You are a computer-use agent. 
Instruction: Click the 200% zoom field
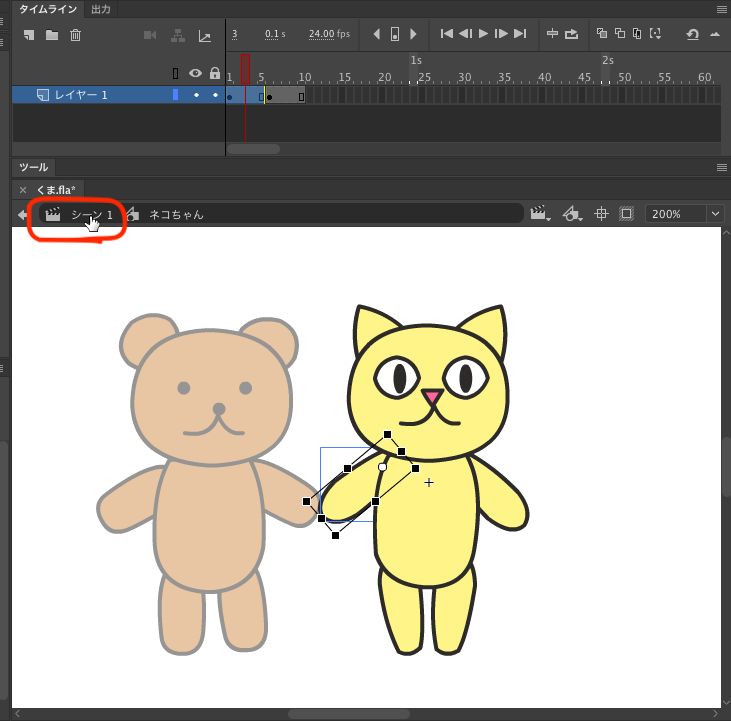click(675, 214)
